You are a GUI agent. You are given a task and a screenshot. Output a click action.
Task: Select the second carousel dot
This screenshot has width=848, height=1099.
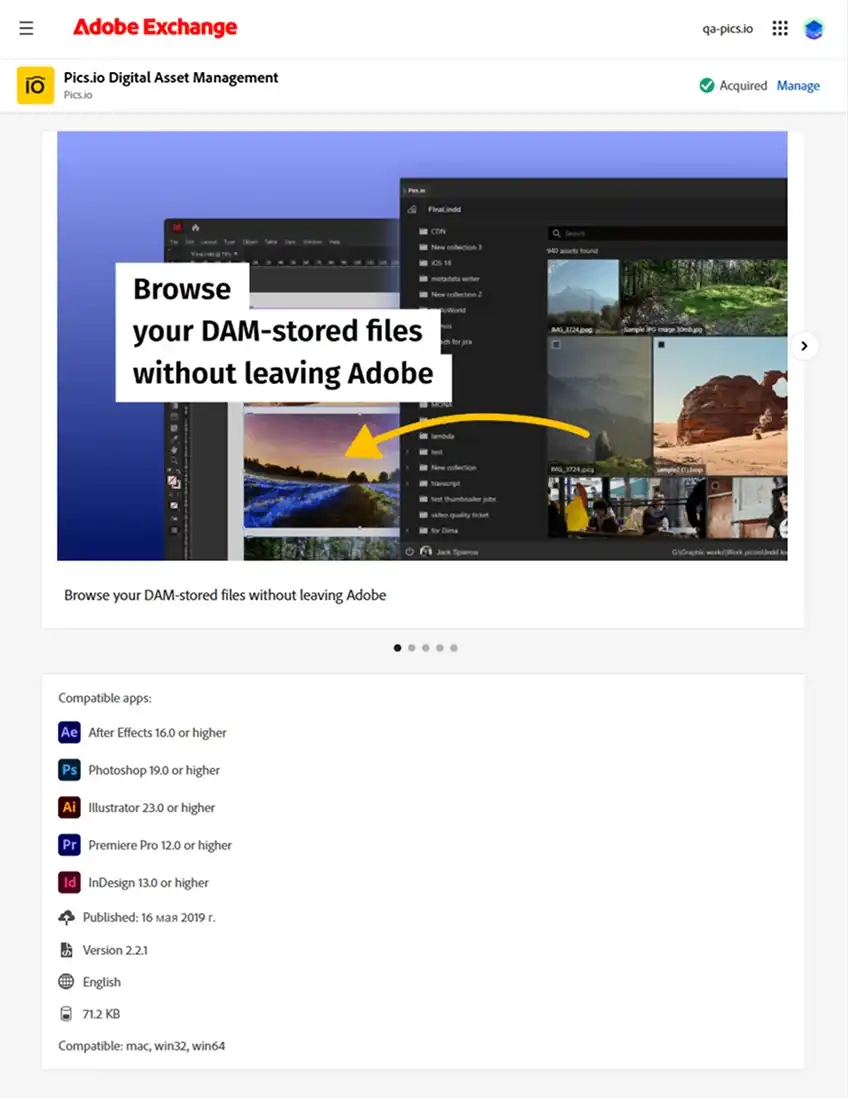pyautogui.click(x=411, y=648)
